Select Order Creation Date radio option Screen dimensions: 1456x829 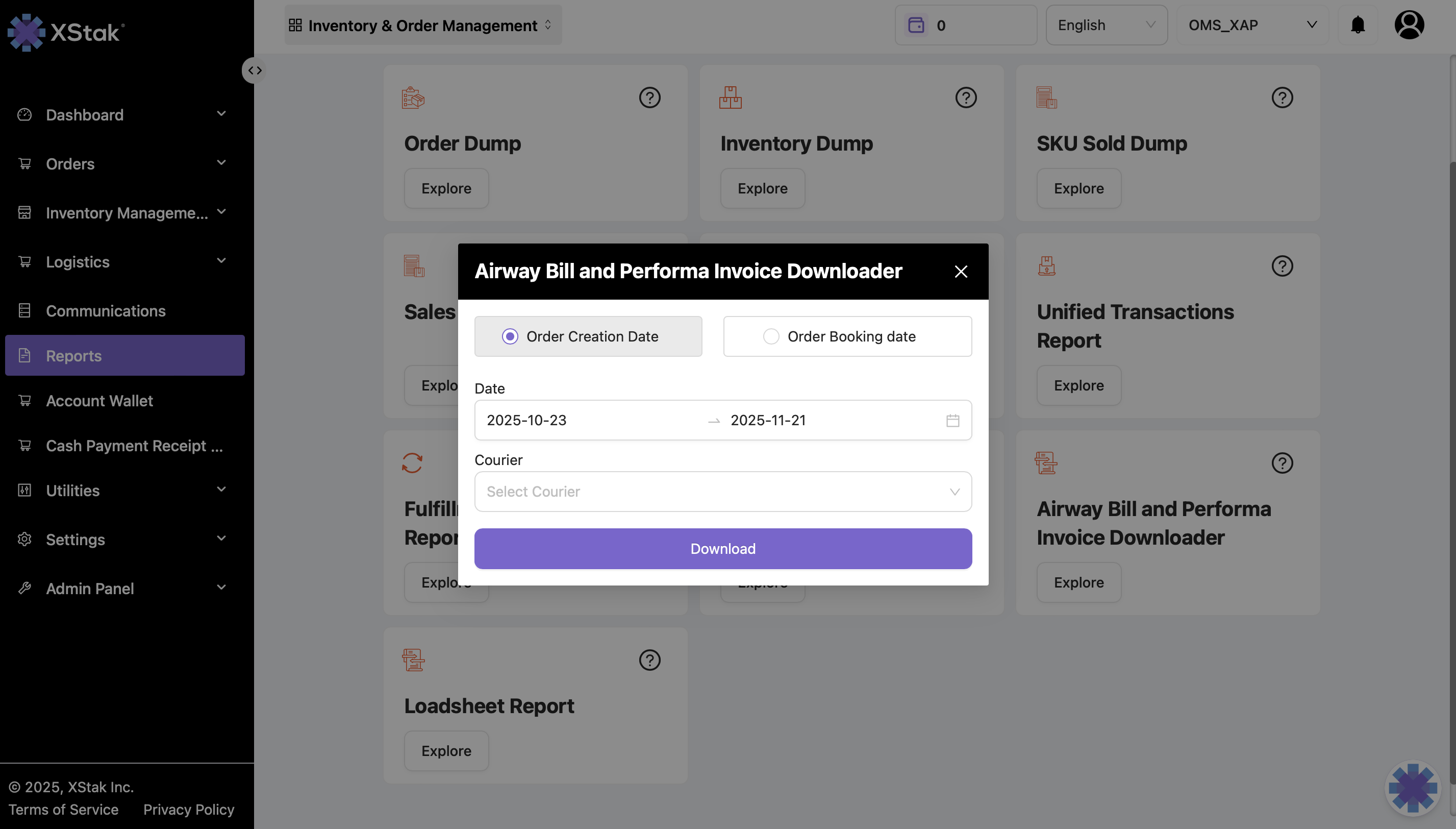coord(510,336)
